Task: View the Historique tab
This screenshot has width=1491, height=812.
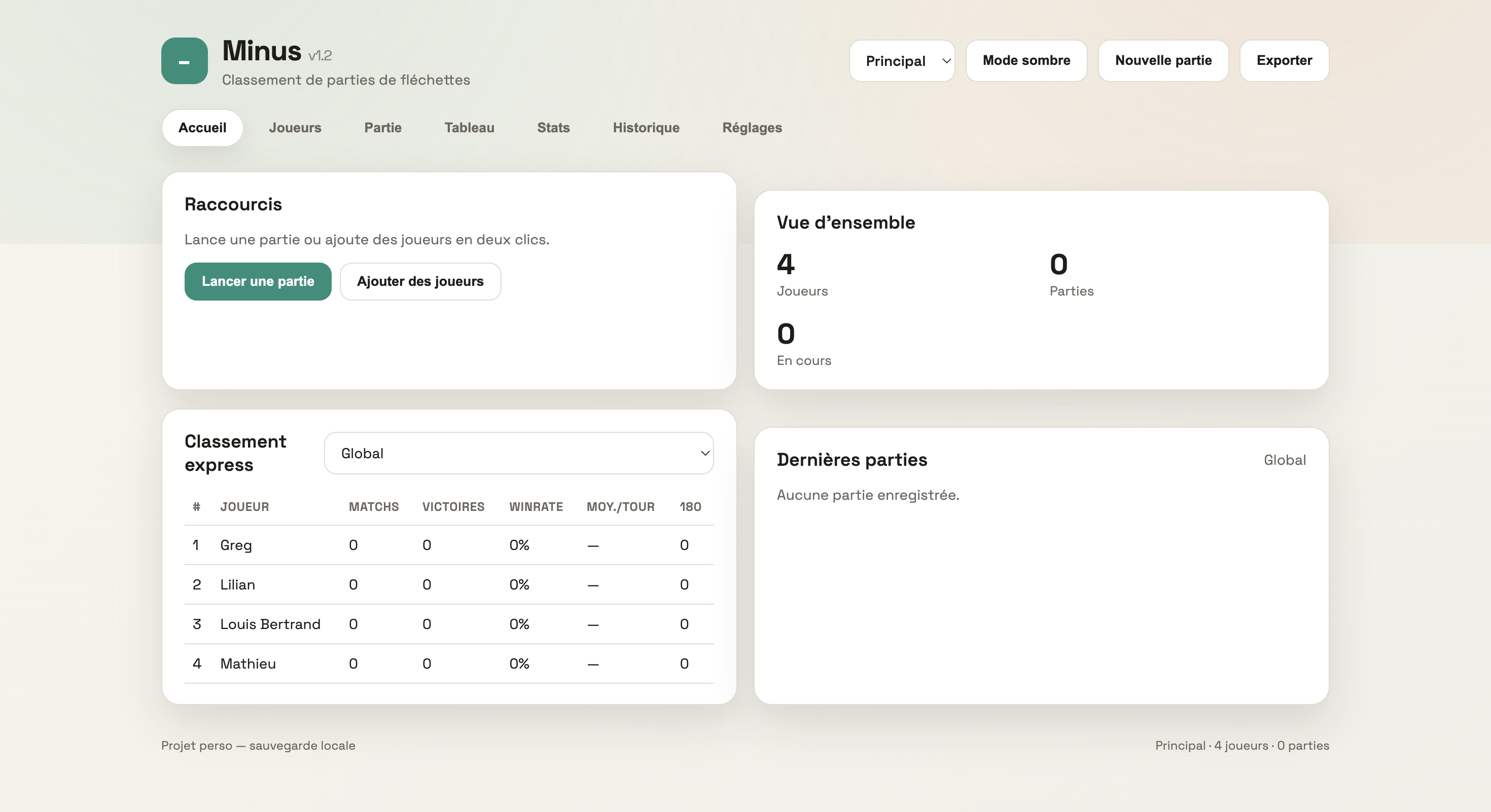Action: click(646, 128)
